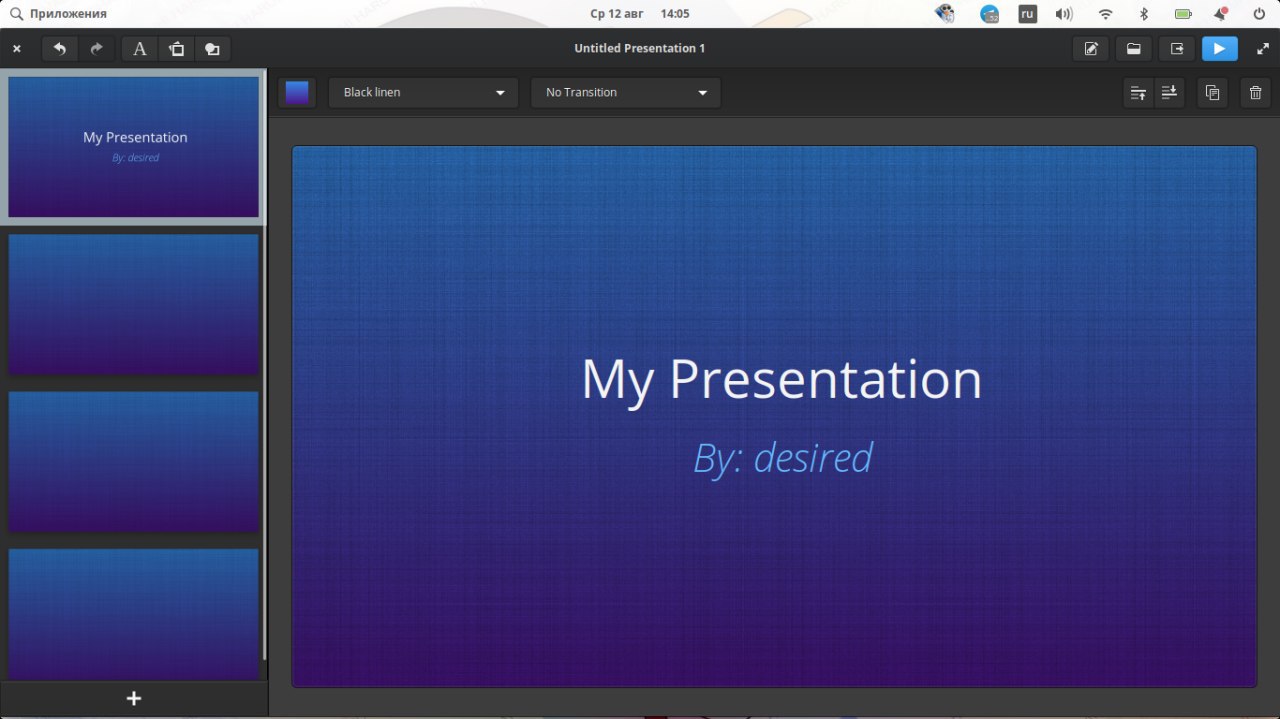Insert a shape into the slide
1280x719 pixels.
pyautogui.click(x=212, y=48)
